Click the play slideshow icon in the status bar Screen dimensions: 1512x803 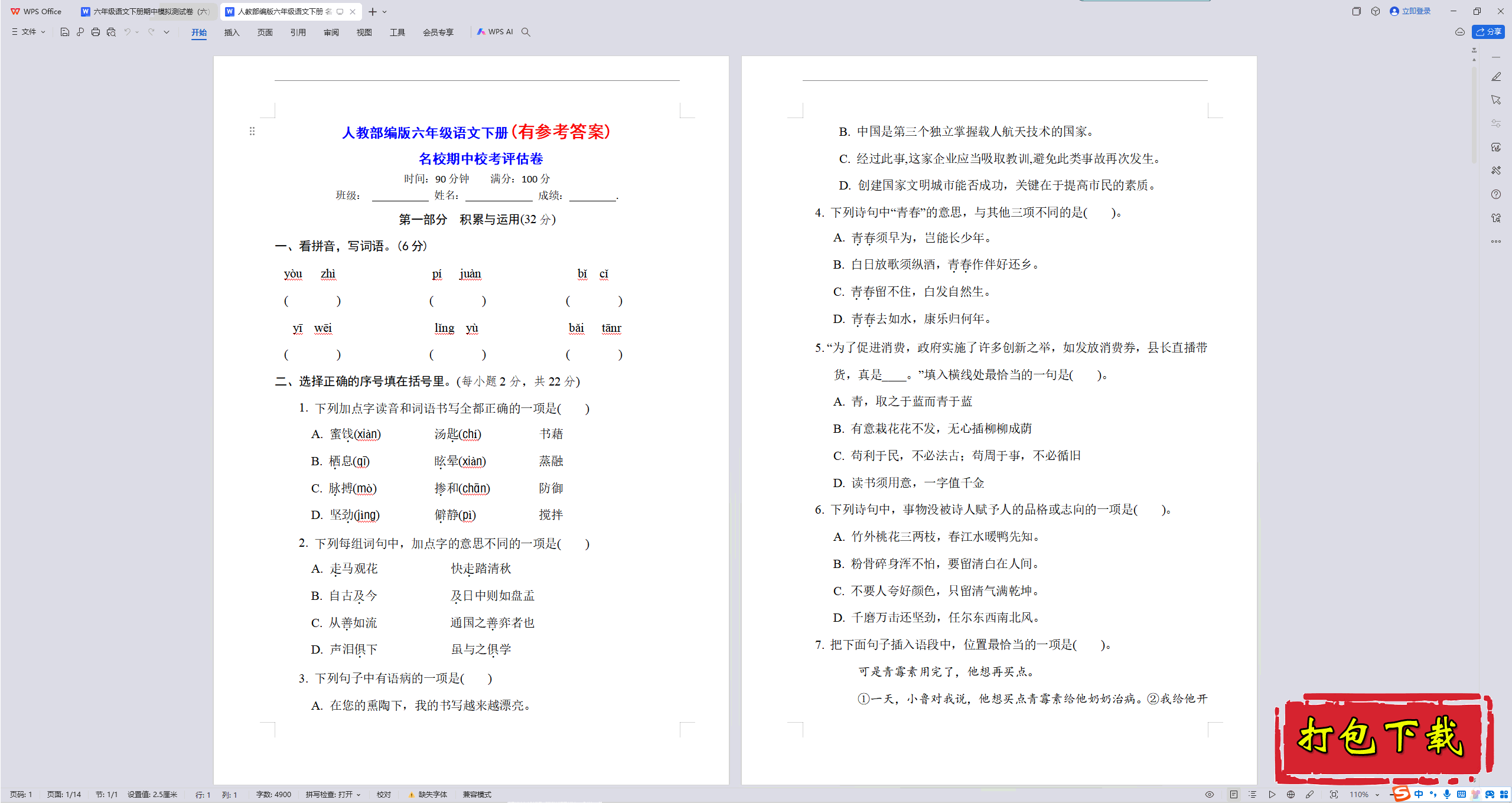(1272, 795)
